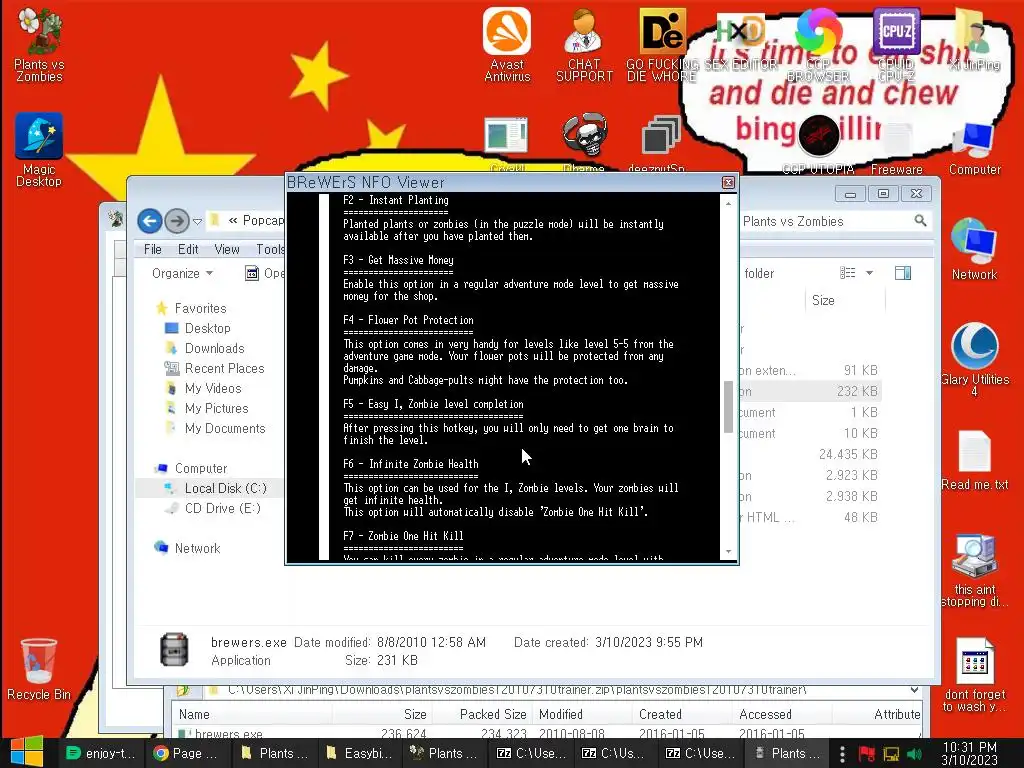Click the network tray icon
This screenshot has width=1024, height=768.
(x=891, y=754)
